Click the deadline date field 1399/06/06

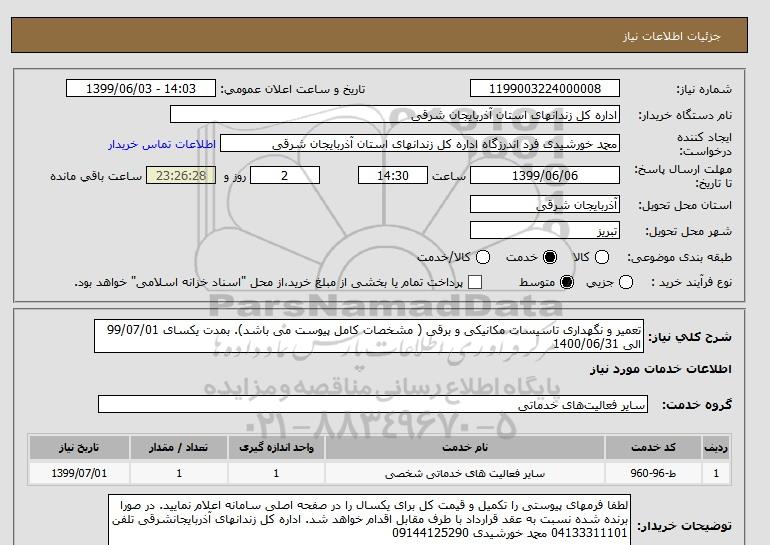pyautogui.click(x=545, y=175)
